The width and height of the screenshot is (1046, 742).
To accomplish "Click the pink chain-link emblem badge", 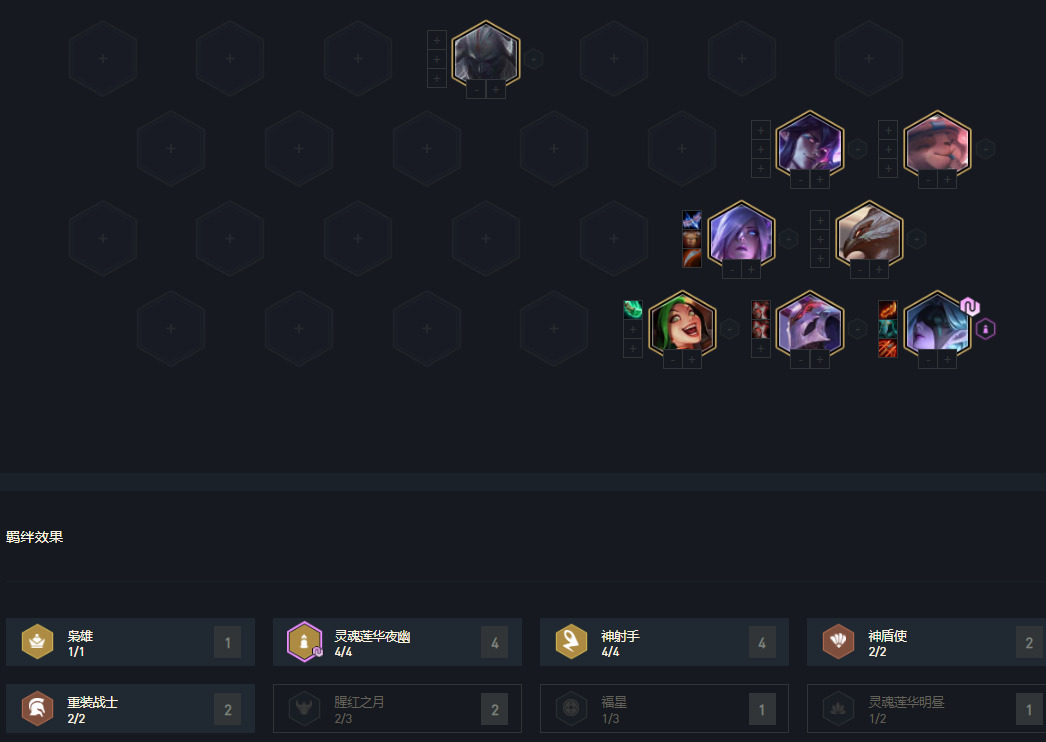I will pyautogui.click(x=970, y=306).
